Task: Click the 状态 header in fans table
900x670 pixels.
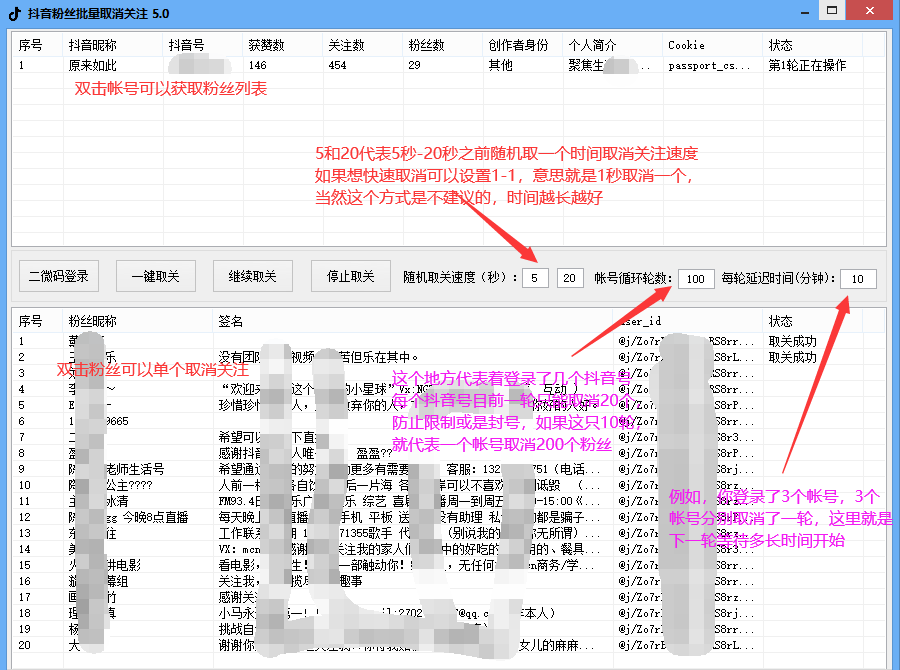Action: (x=812, y=321)
